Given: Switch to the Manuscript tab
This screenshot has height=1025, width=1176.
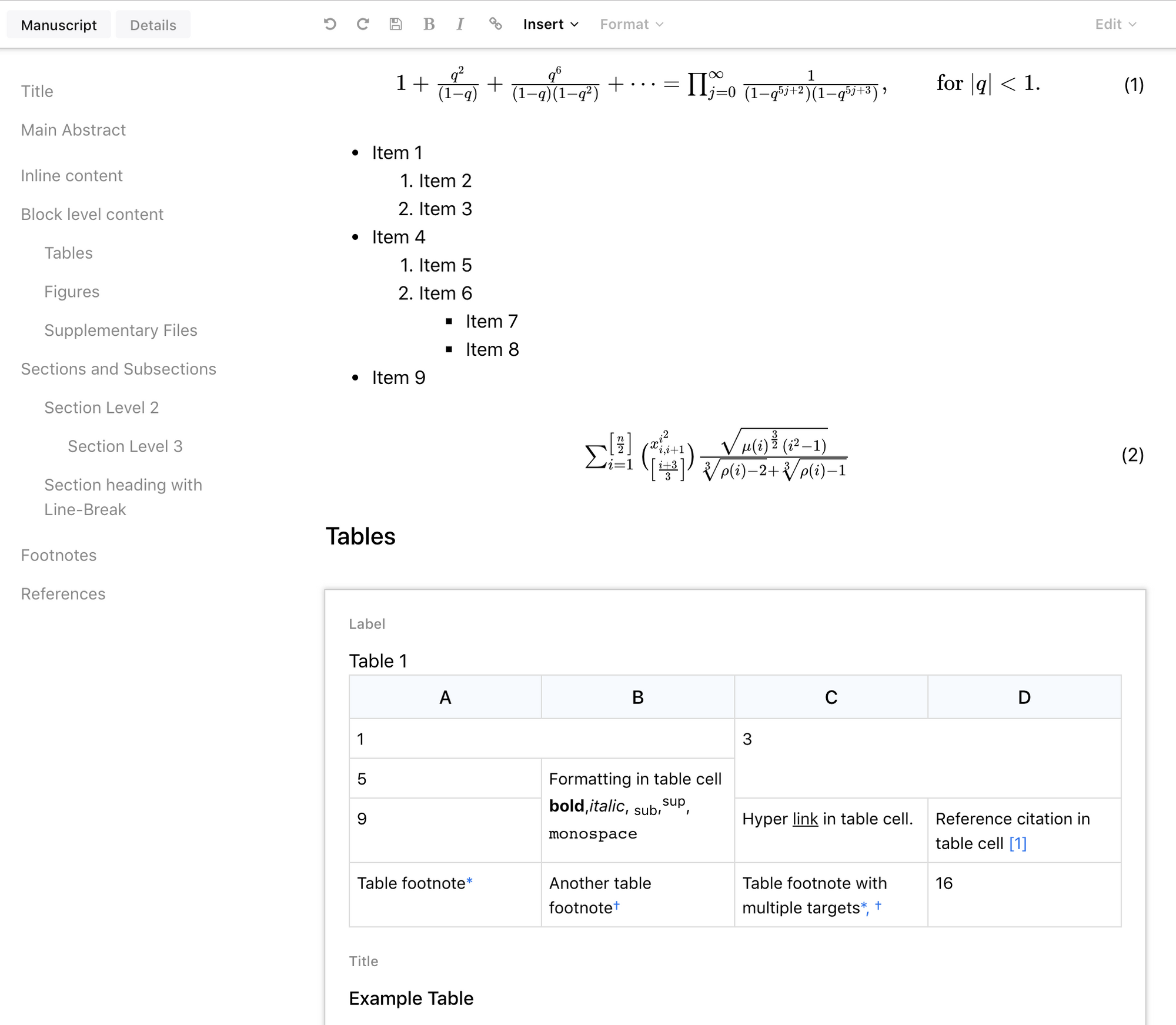Looking at the screenshot, I should coord(59,25).
